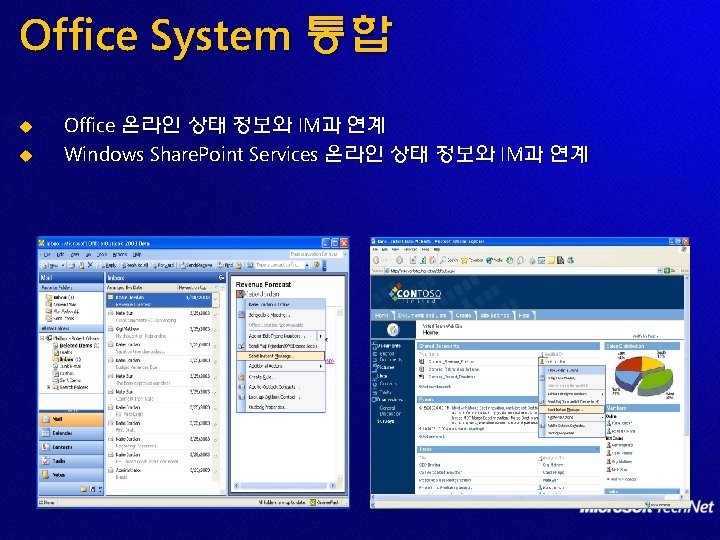Click the Pictures link in Quick Launch
Viewport: 720px width, 540px height.
(387, 367)
